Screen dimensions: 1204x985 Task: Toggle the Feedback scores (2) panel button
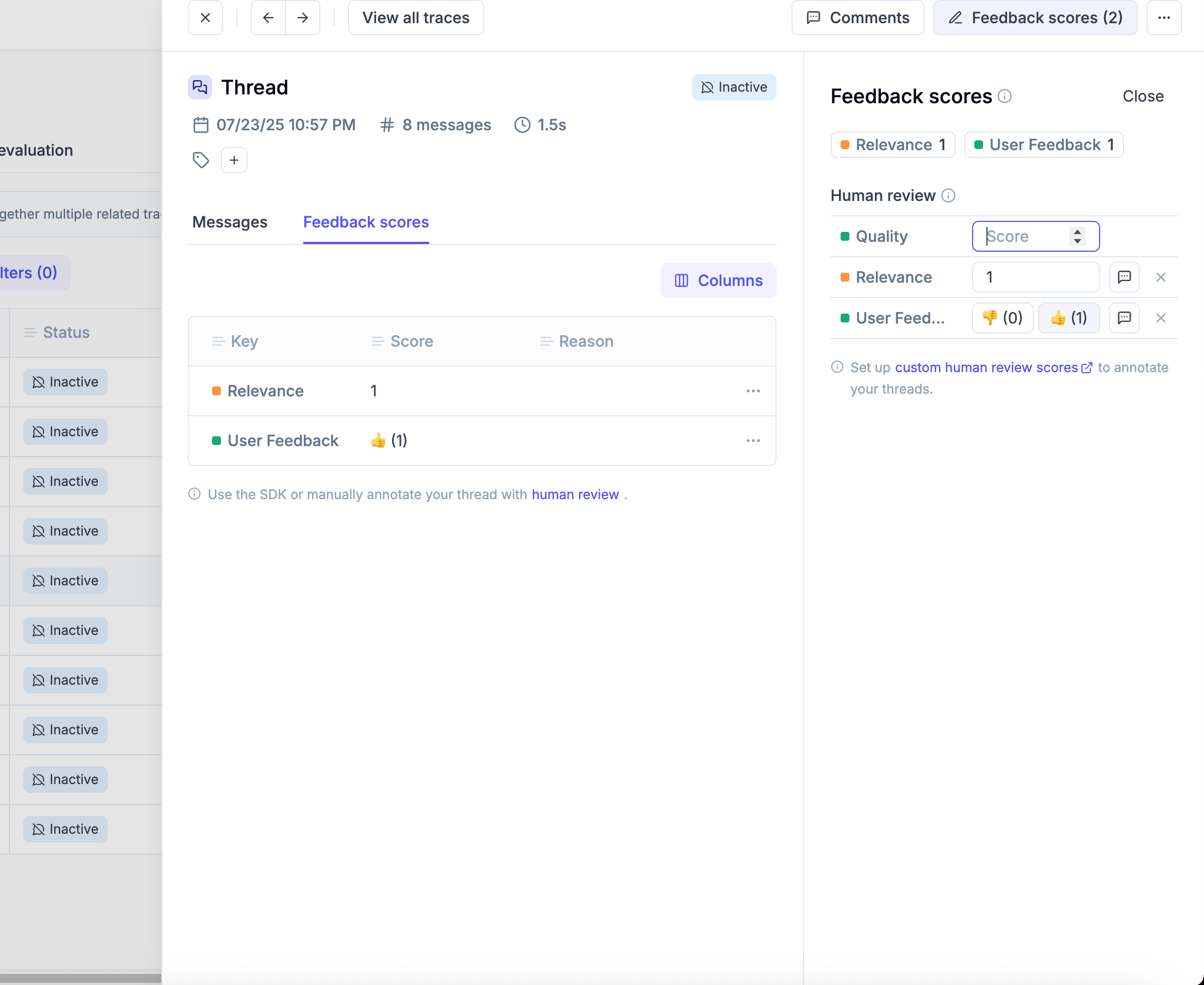[1035, 18]
